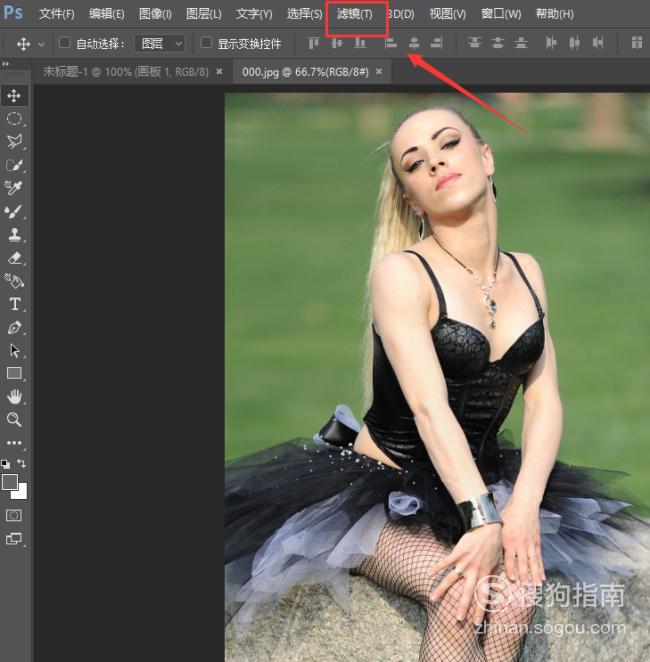
Task: Swap foreground and background colors
Action: click(21, 464)
